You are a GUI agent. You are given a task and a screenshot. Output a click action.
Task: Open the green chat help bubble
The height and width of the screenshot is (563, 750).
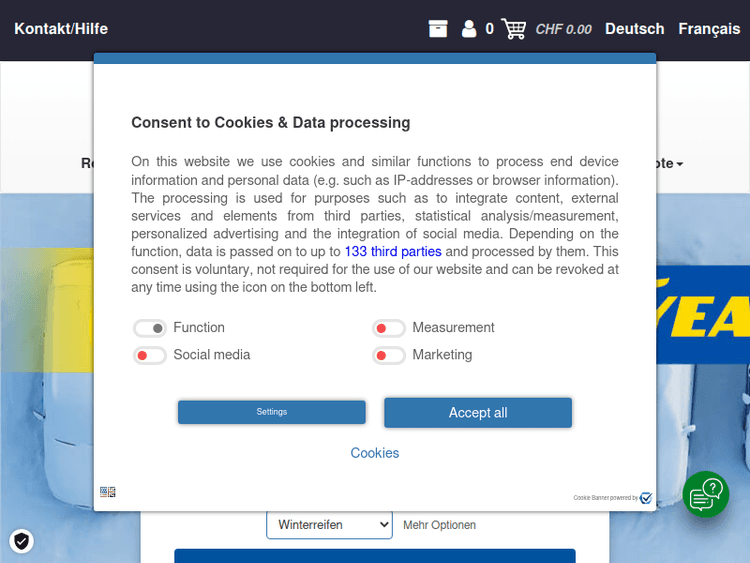coord(706,493)
